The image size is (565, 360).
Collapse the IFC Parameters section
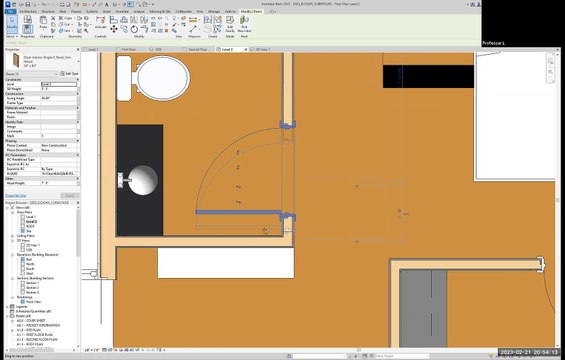click(x=78, y=155)
